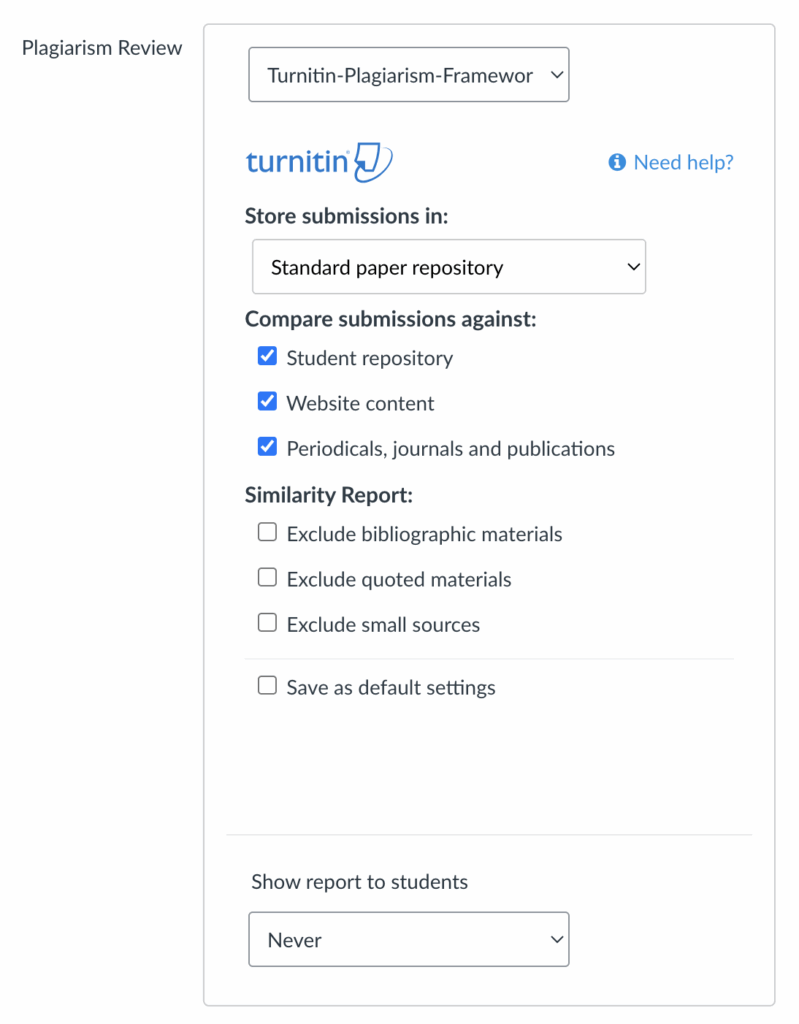Viewport: 799px width, 1024px height.
Task: Click the blue info icon beside Need help
Action: [x=616, y=162]
